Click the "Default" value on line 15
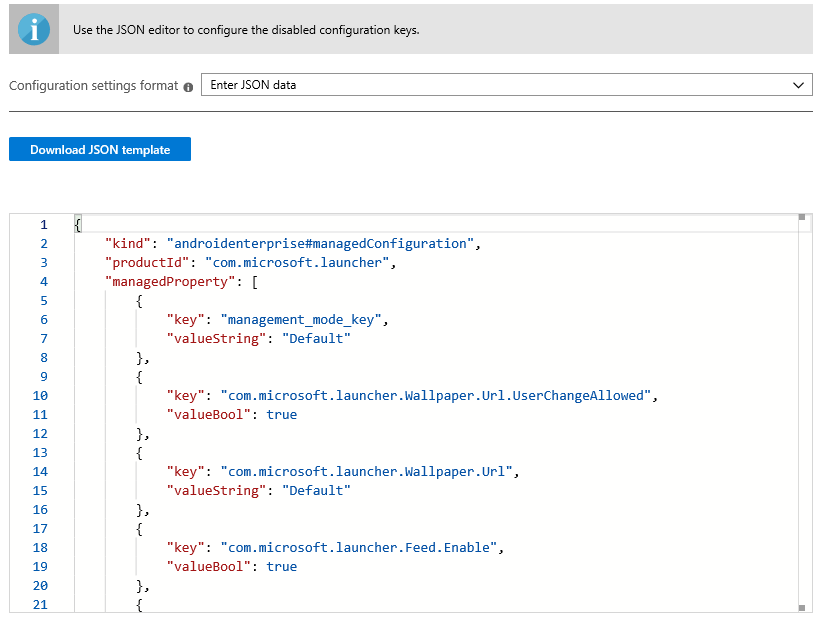 316,491
